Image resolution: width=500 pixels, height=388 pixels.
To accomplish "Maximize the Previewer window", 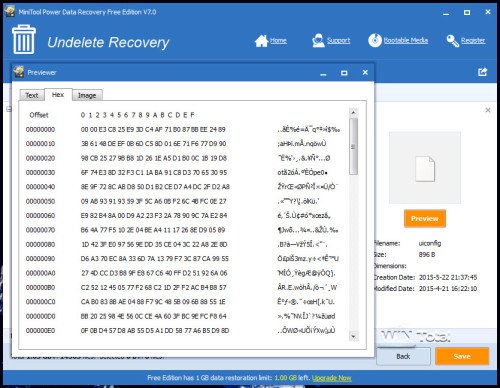I will tap(344, 73).
